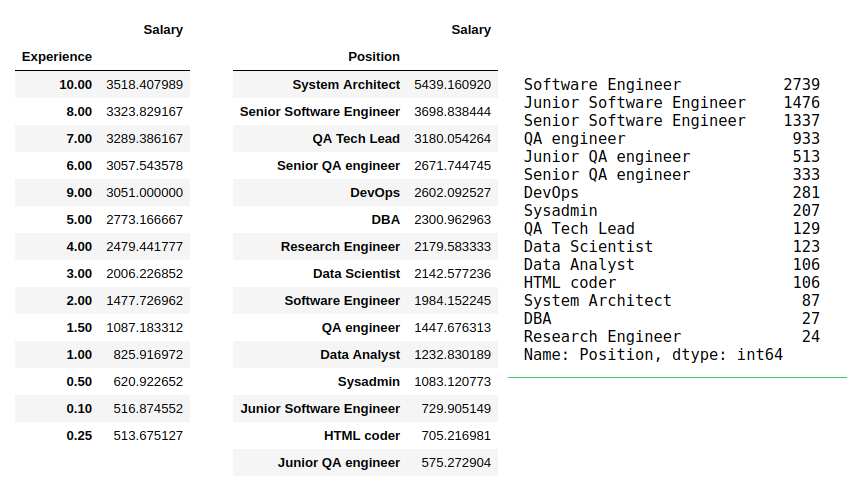Select System Architect row label in table
Image resolution: width=847 pixels, height=492 pixels.
[346, 85]
